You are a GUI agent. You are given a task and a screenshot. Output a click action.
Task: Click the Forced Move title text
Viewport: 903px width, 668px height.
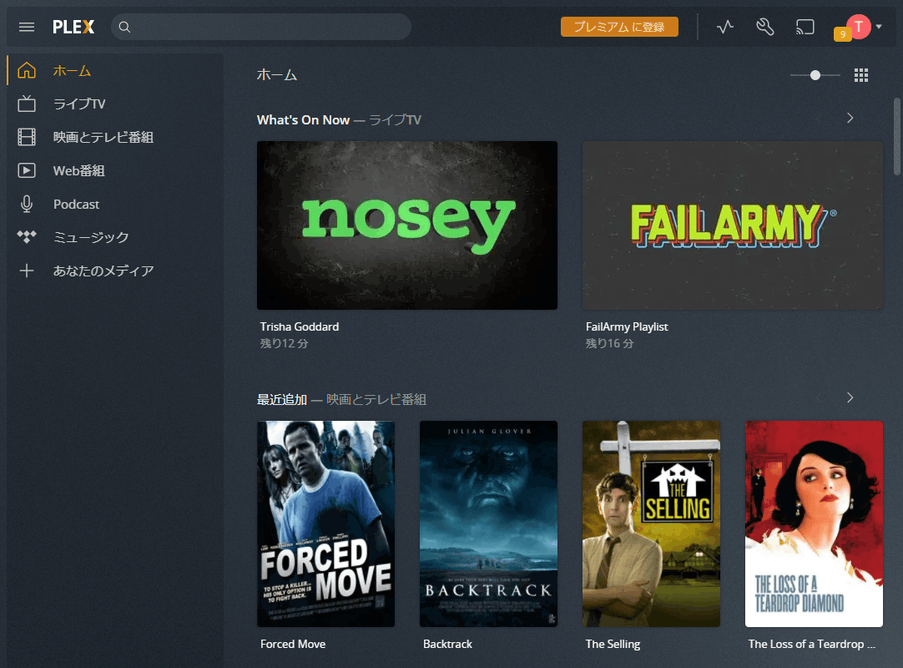coord(293,644)
